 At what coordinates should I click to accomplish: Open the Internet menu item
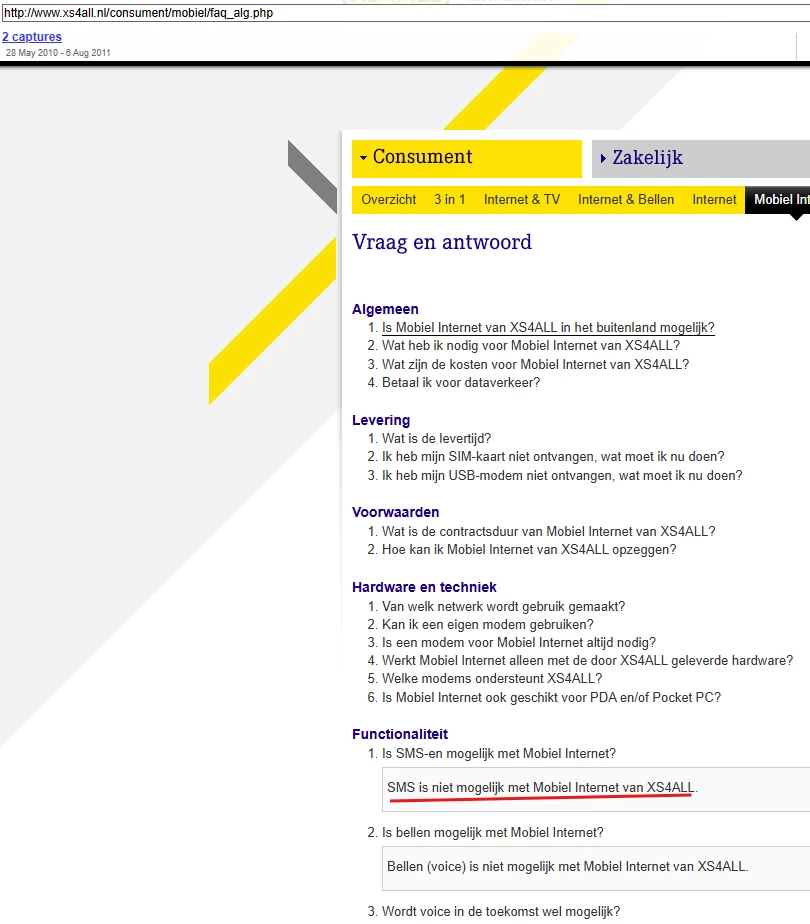[x=714, y=200]
